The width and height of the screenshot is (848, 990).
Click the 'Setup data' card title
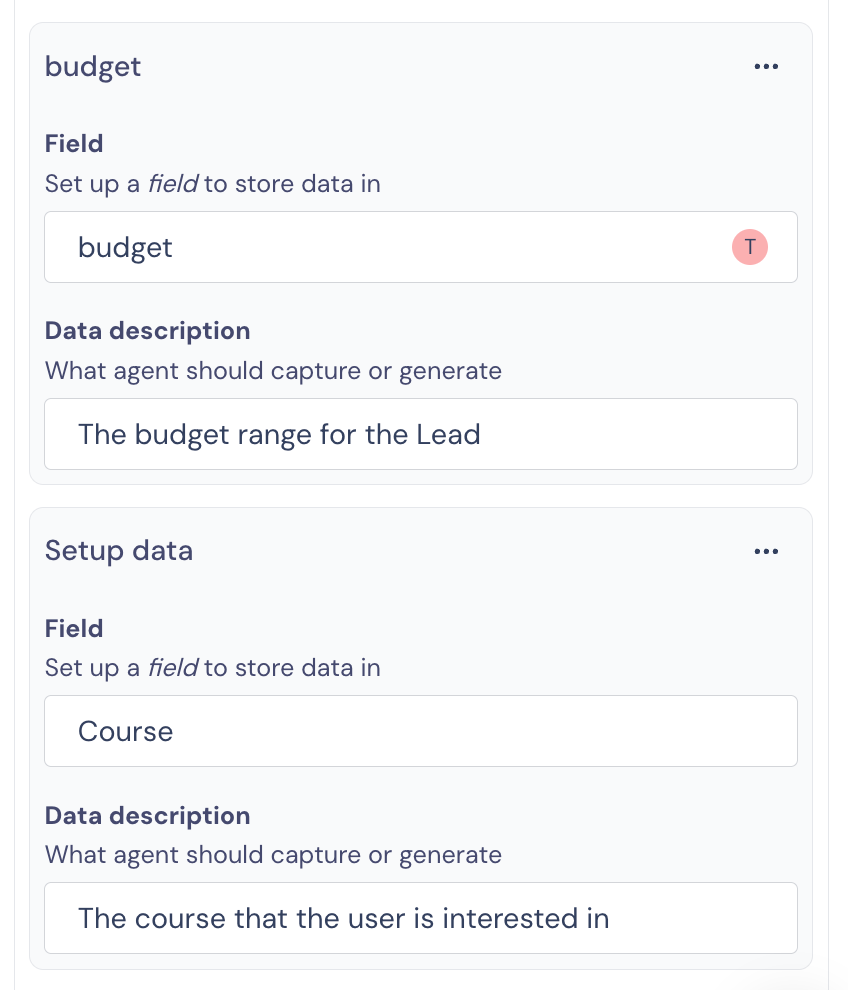tap(119, 551)
